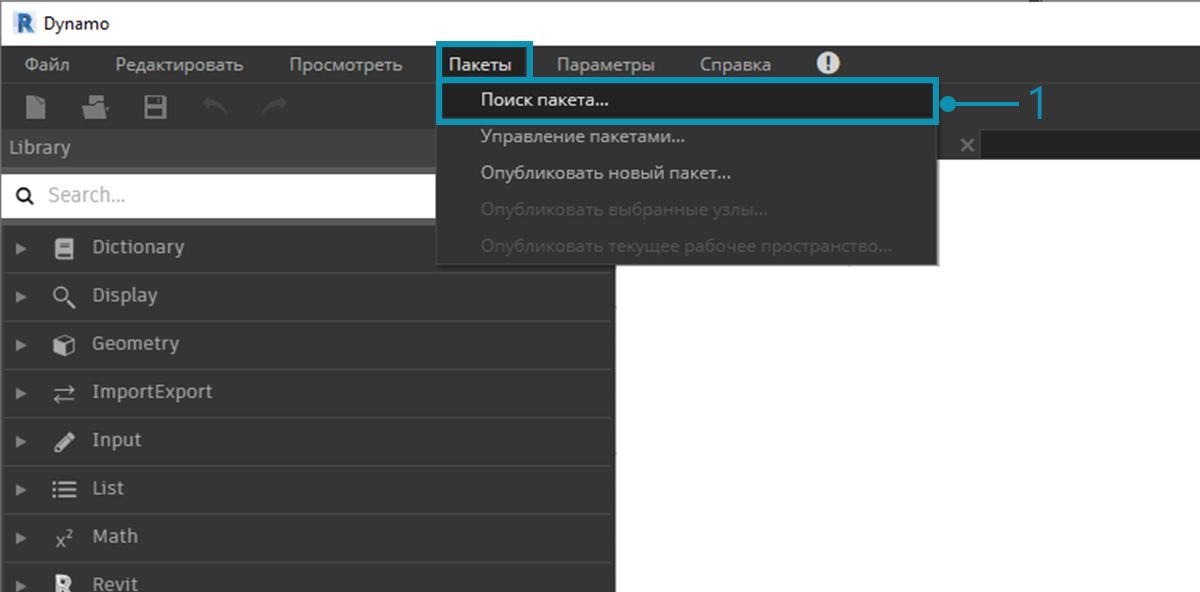
Task: Click the Dynamo Revit logo in title bar
Action: point(25,22)
